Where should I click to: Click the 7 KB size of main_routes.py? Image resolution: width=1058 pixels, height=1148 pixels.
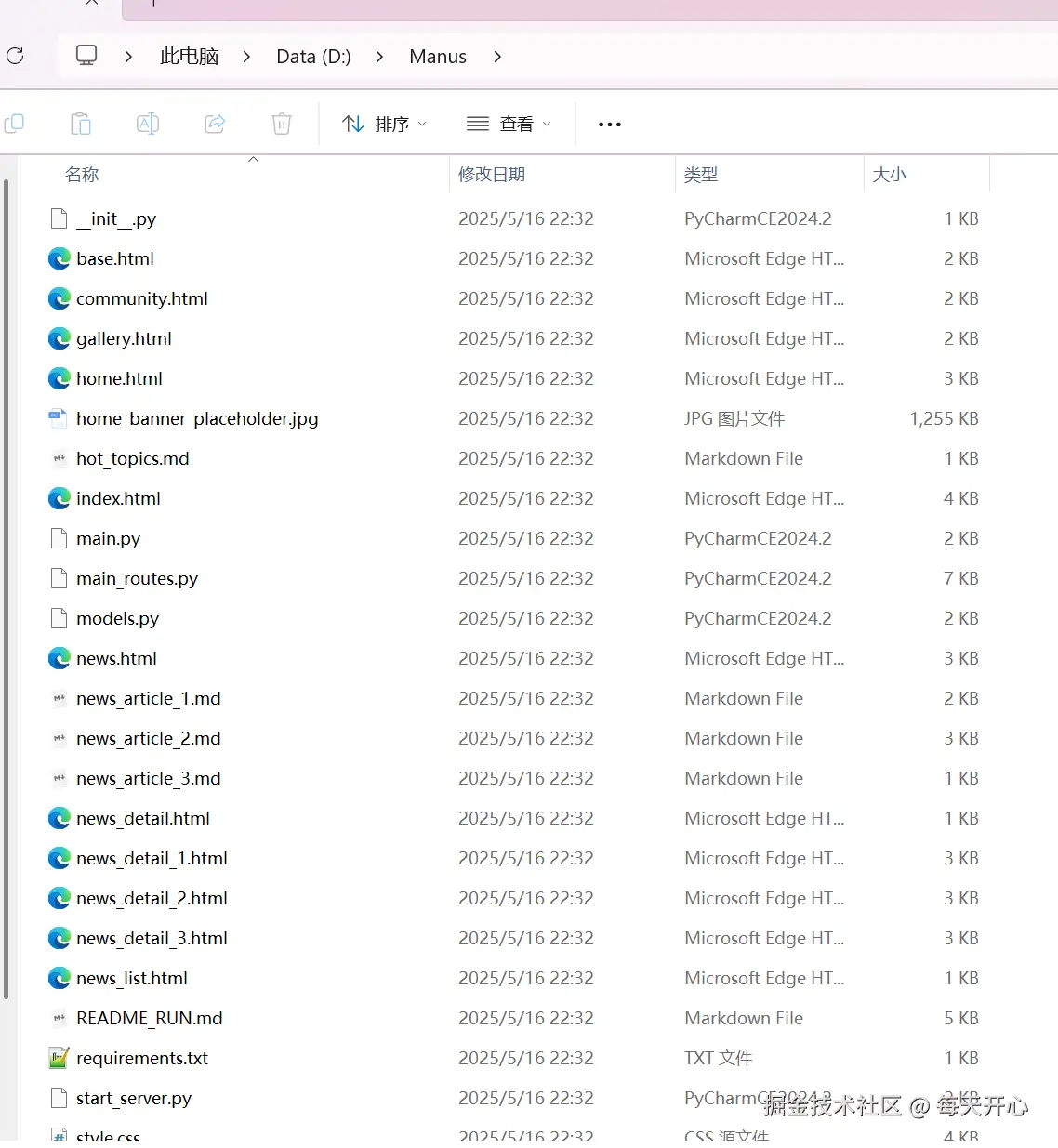tap(961, 579)
